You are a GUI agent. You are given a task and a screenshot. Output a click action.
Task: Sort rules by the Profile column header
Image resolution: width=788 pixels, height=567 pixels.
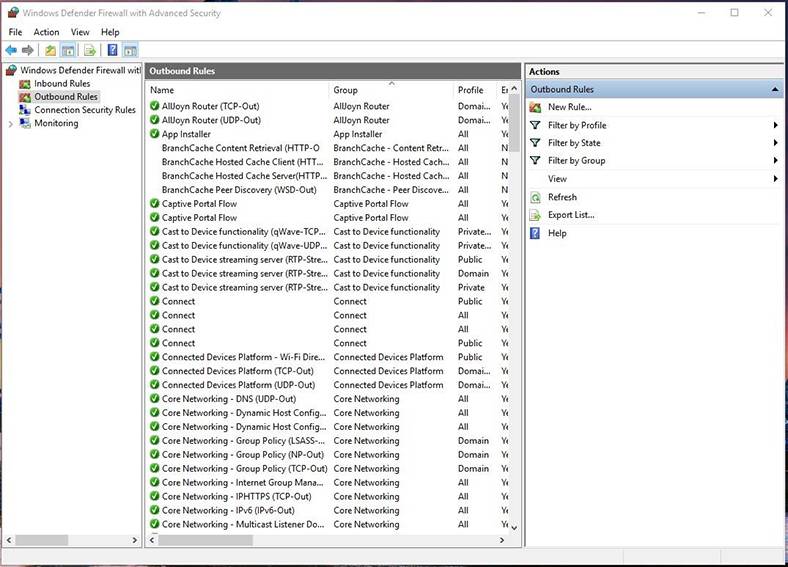475,90
